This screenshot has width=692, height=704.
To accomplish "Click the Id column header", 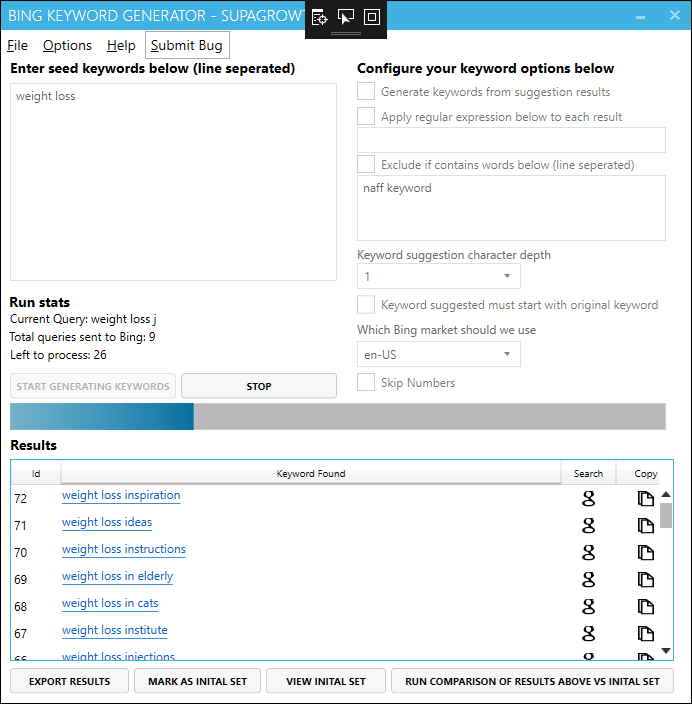I will click(36, 473).
